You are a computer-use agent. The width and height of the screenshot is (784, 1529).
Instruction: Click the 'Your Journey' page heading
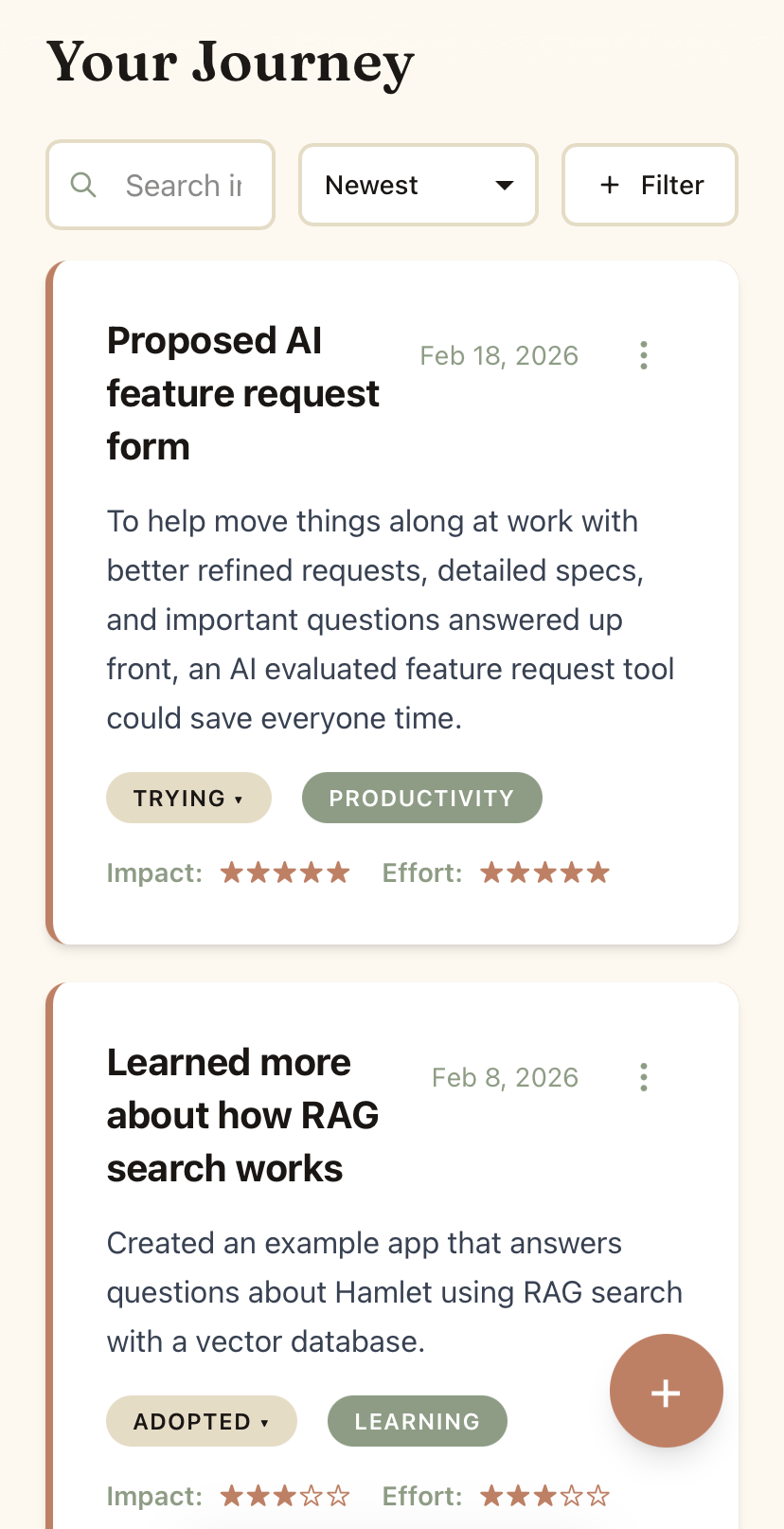pyautogui.click(x=230, y=63)
